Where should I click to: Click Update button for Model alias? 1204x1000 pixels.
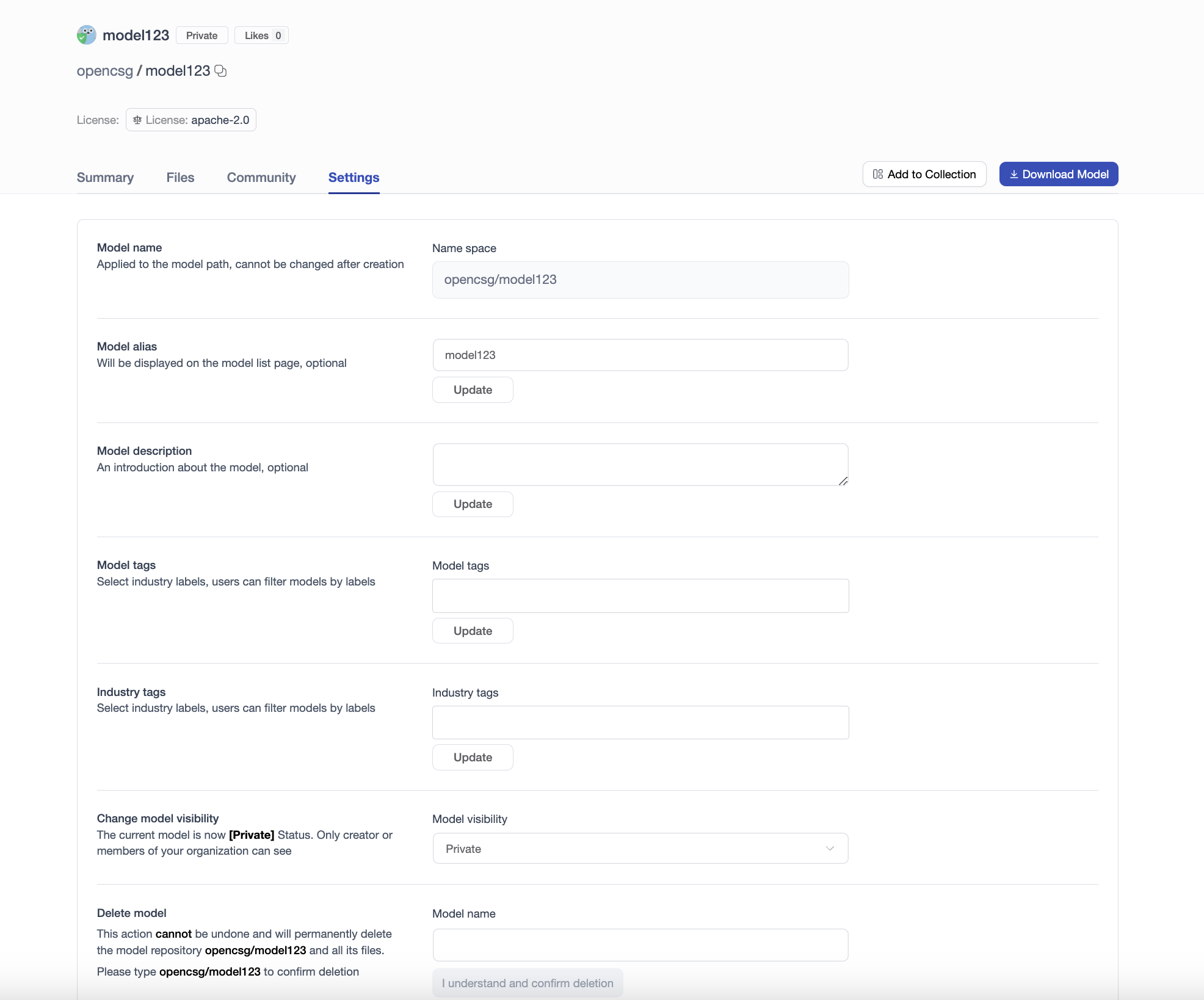pos(473,389)
